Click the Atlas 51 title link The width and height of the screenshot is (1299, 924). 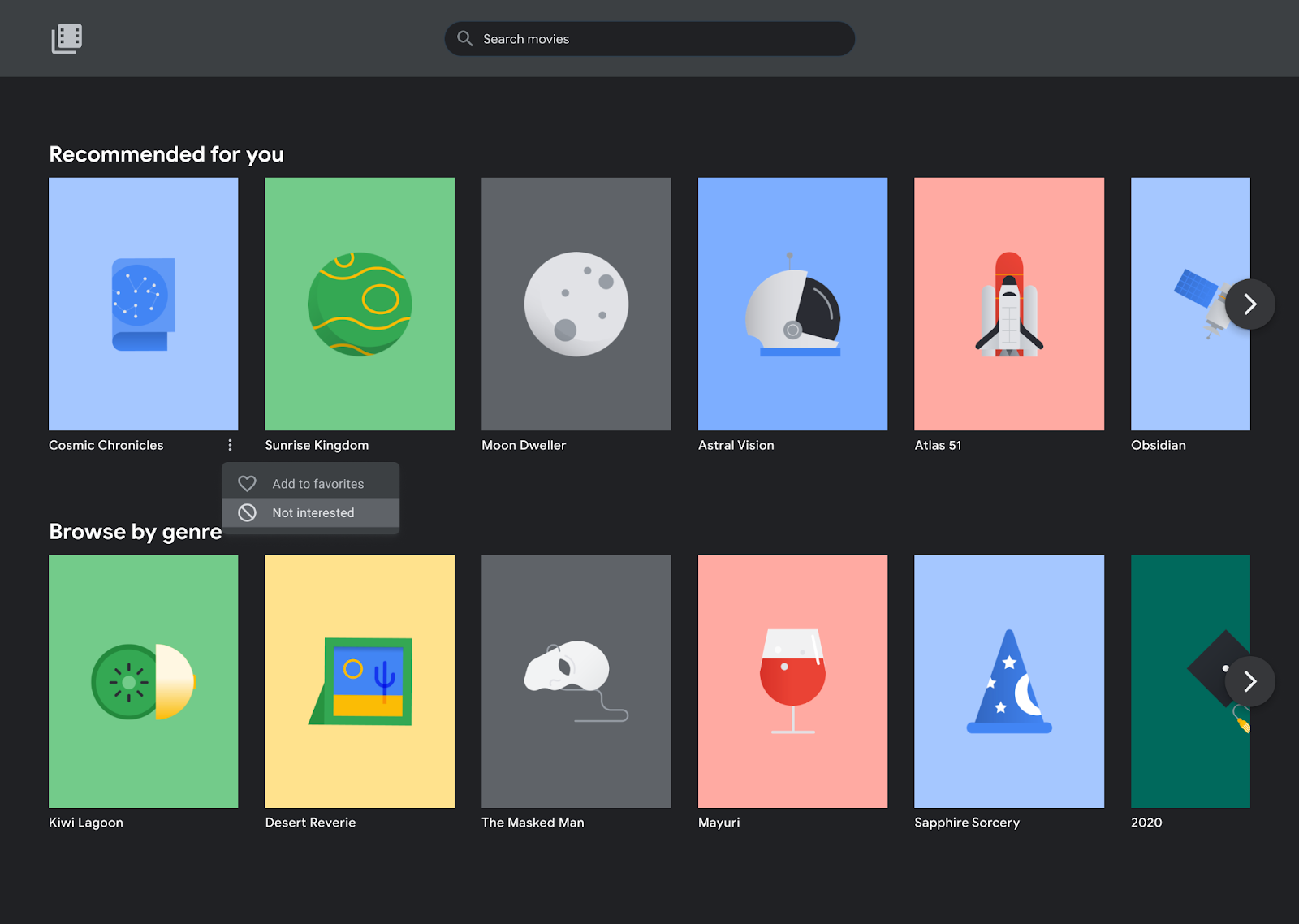click(938, 445)
